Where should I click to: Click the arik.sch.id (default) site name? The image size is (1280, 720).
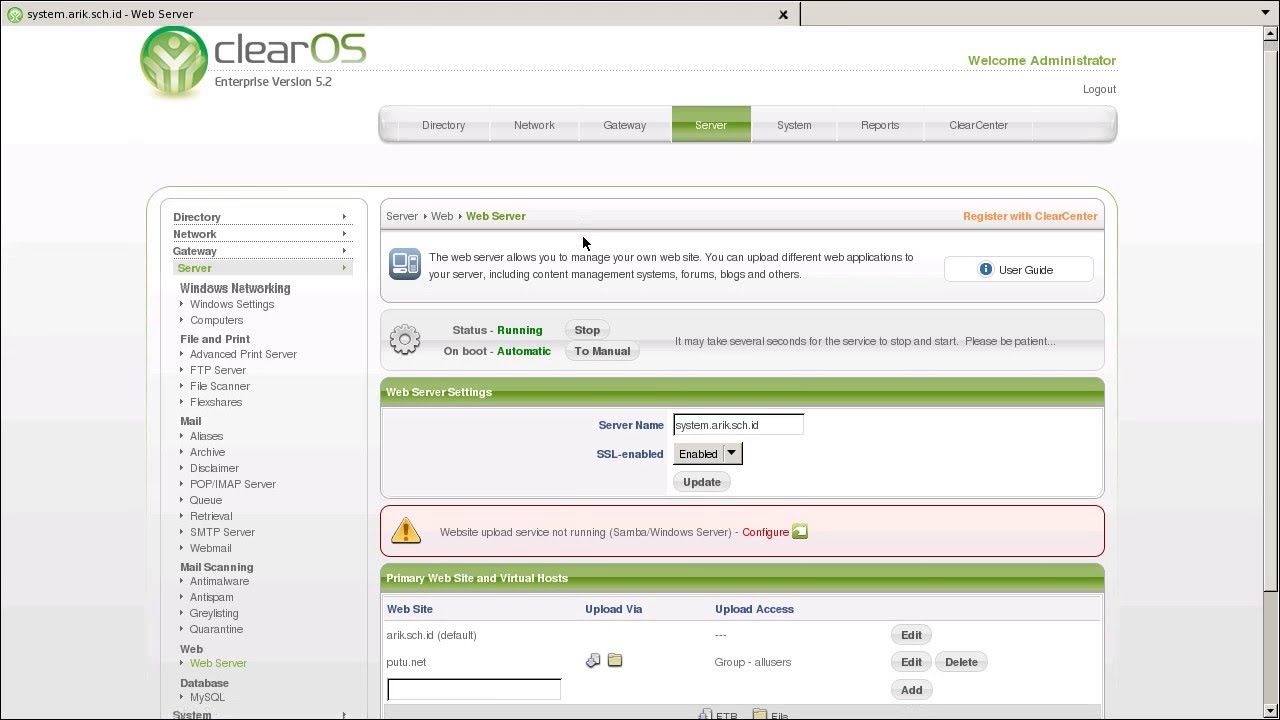pyautogui.click(x=431, y=635)
